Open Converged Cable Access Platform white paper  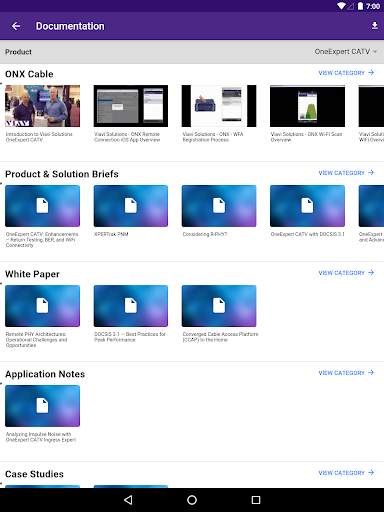[219, 306]
